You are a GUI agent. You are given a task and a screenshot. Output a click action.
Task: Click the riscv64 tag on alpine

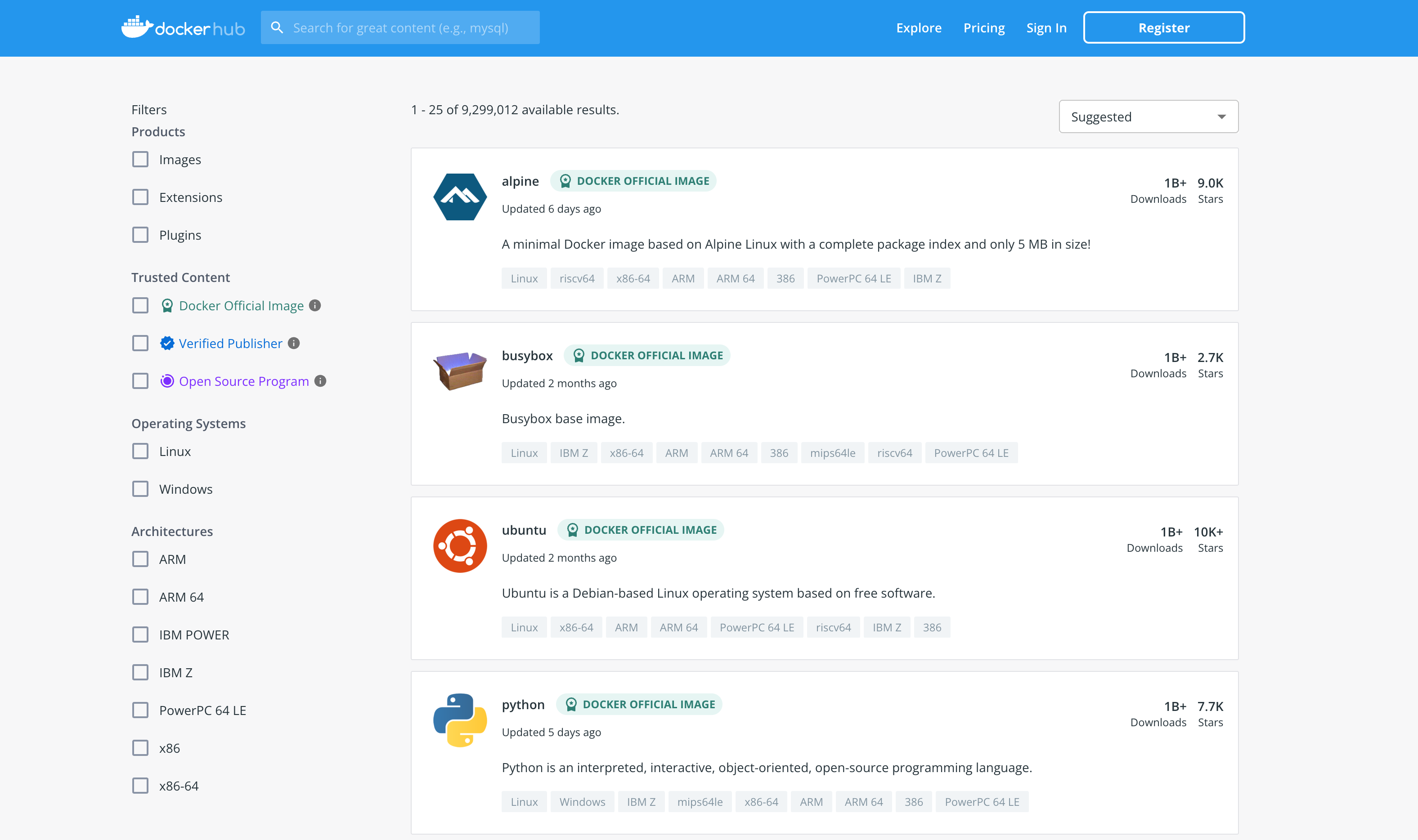(x=576, y=278)
